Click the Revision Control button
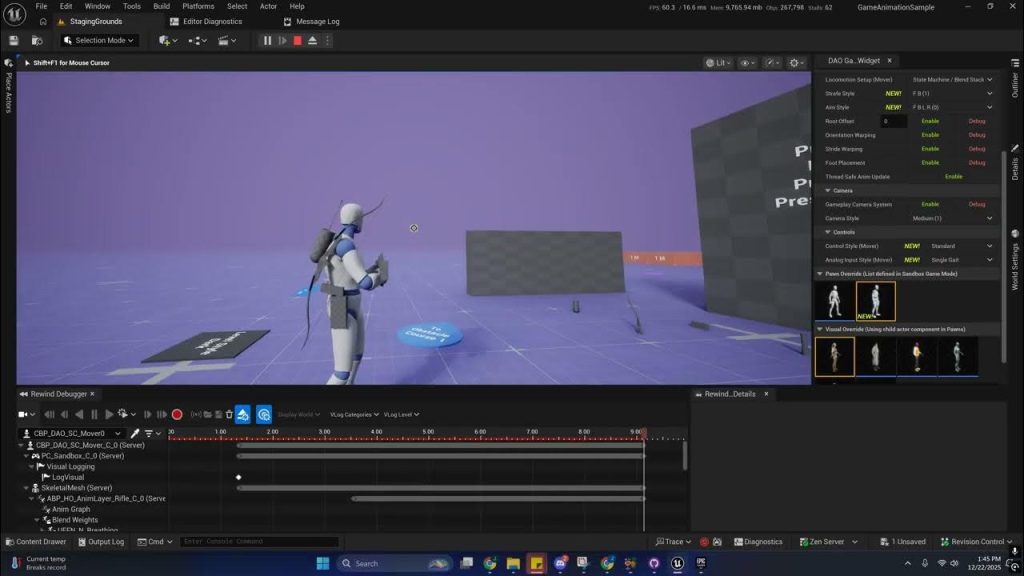Image resolution: width=1024 pixels, height=576 pixels. coord(977,542)
